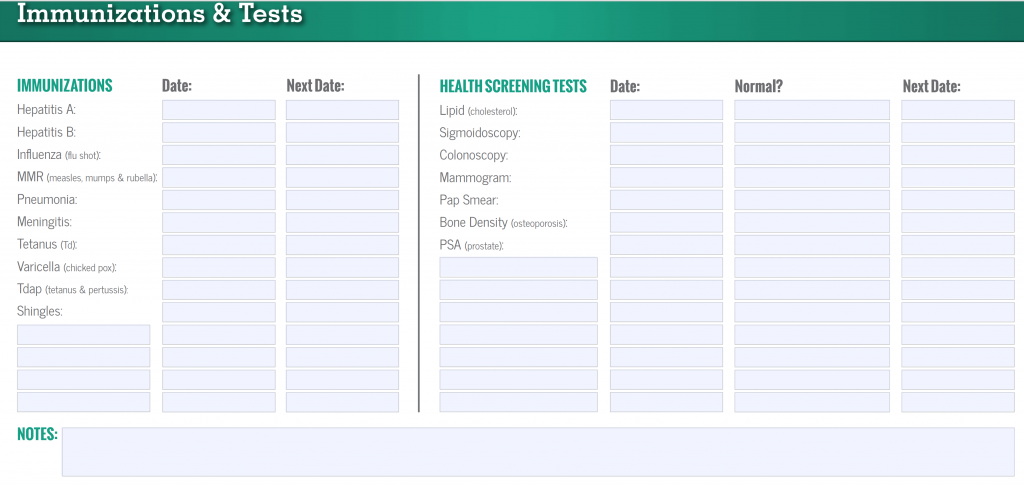Click the first blank immunization name field
This screenshot has height=486, width=1024.
coord(84,335)
